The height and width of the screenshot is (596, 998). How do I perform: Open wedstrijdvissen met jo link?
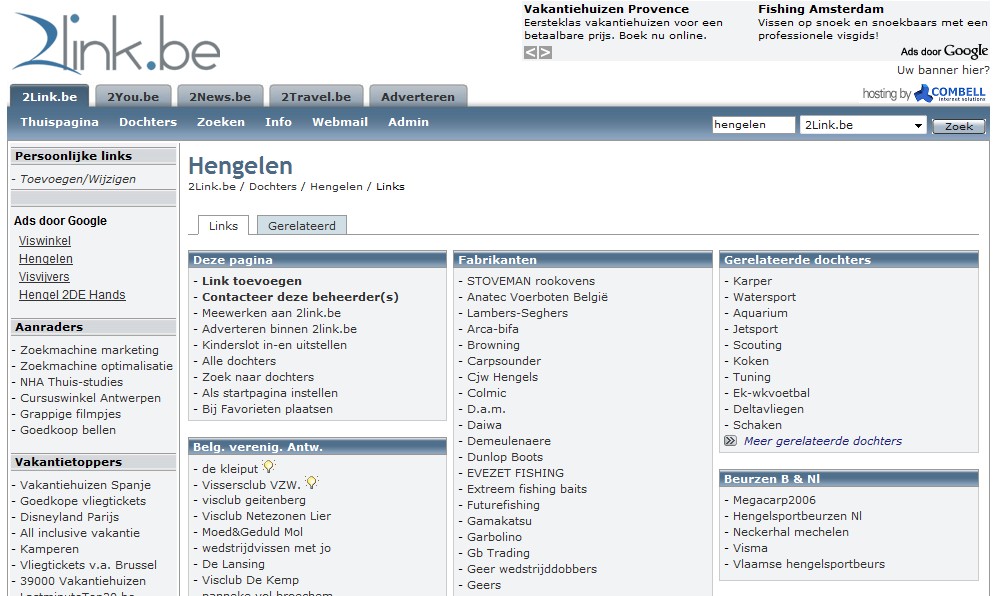(x=267, y=548)
